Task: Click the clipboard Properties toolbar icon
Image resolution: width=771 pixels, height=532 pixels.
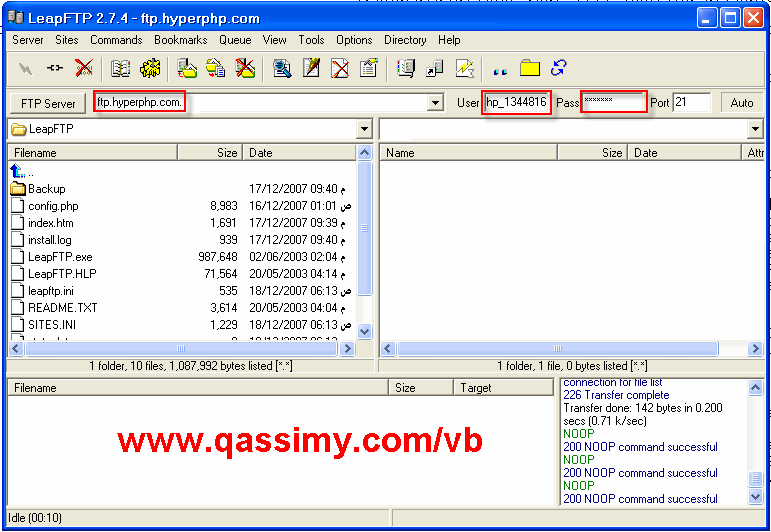Action: (x=369, y=68)
